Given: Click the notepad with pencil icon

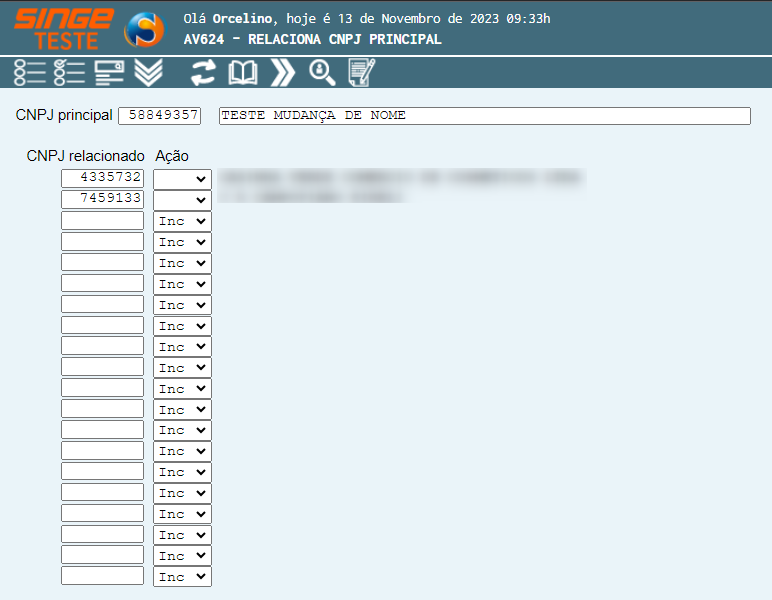Looking at the screenshot, I should pyautogui.click(x=360, y=72).
